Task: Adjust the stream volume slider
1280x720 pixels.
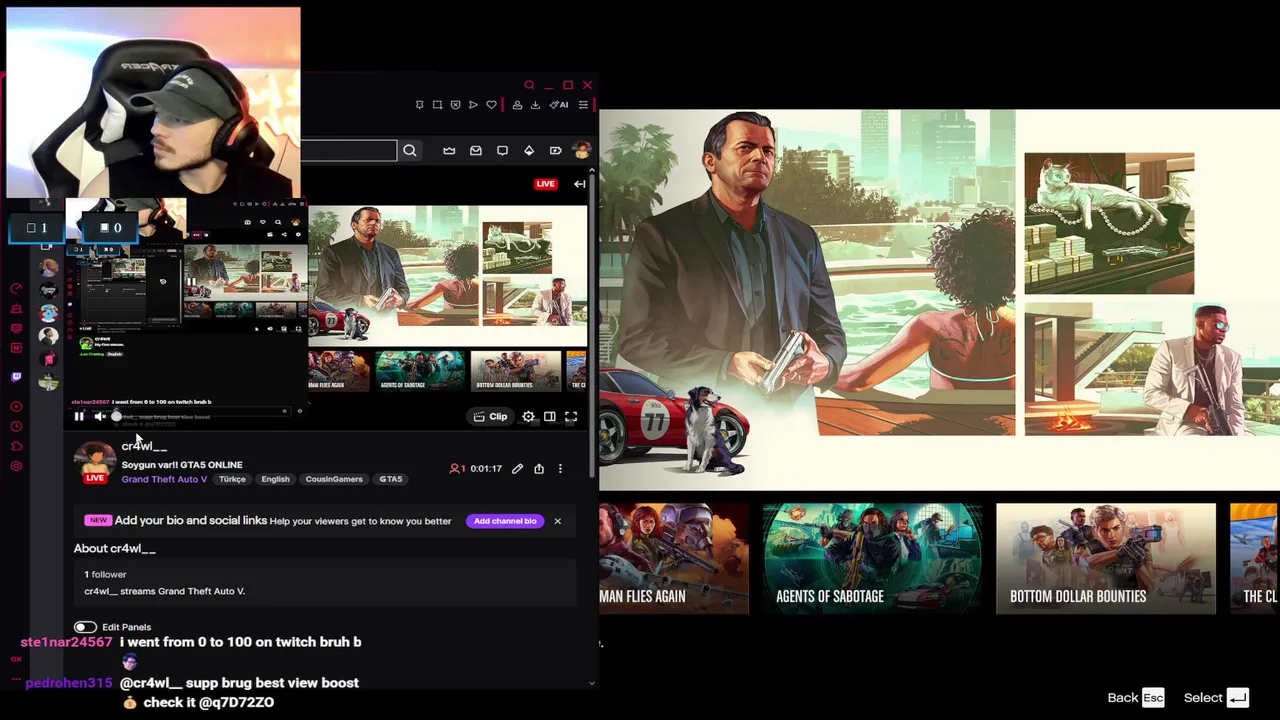Action: tap(116, 417)
